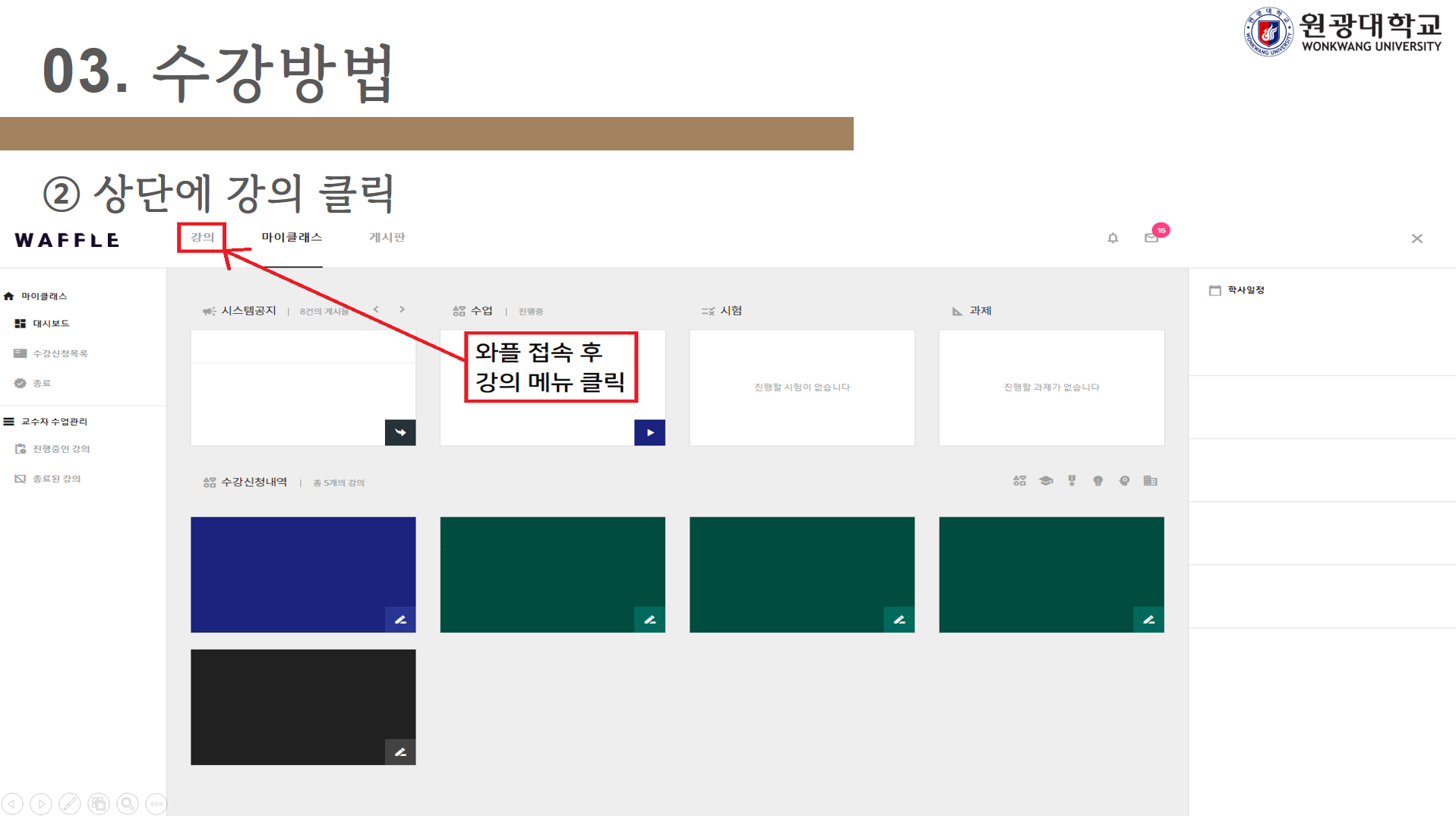This screenshot has width=1456, height=816.
Task: Filter courses by graduation cap icon
Action: pyautogui.click(x=1046, y=481)
